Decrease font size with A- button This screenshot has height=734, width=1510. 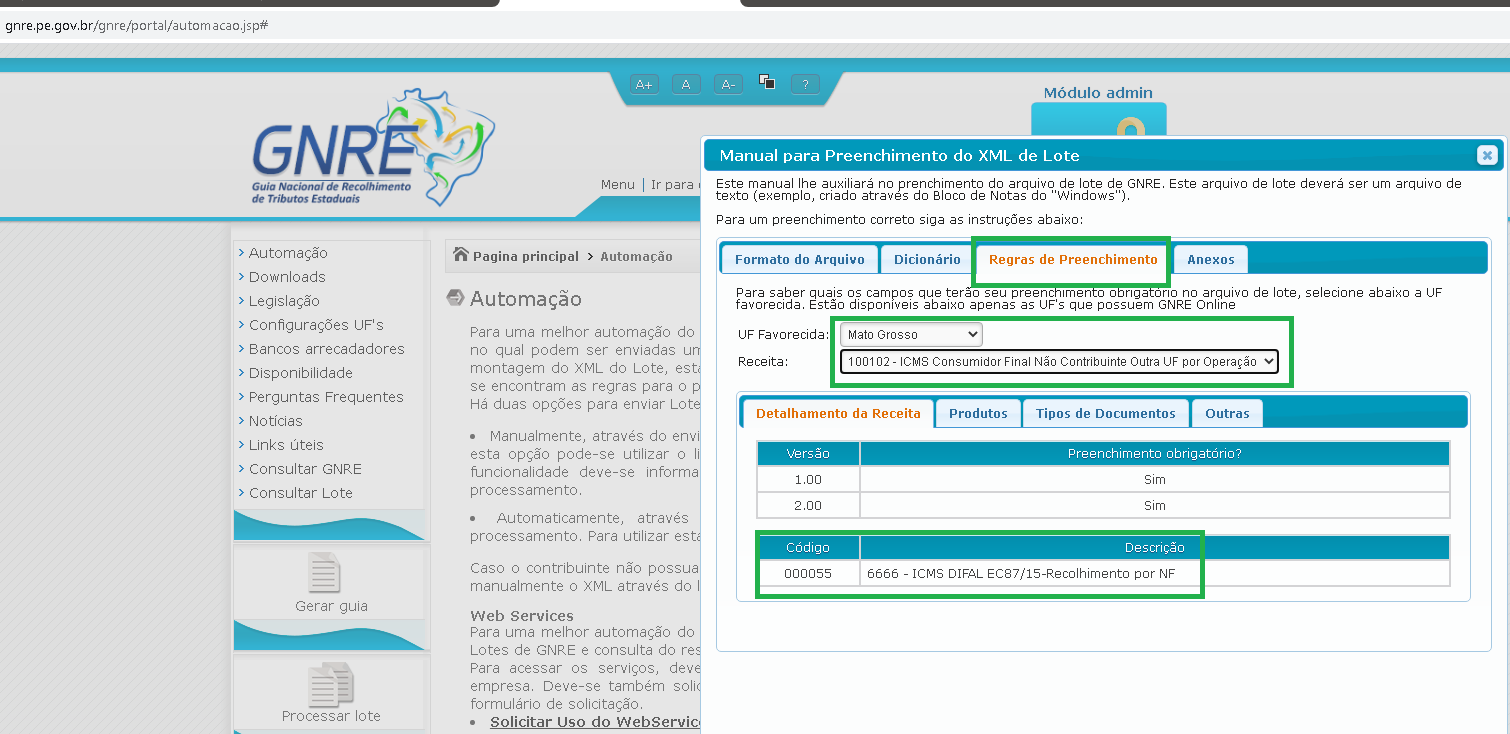click(x=728, y=85)
